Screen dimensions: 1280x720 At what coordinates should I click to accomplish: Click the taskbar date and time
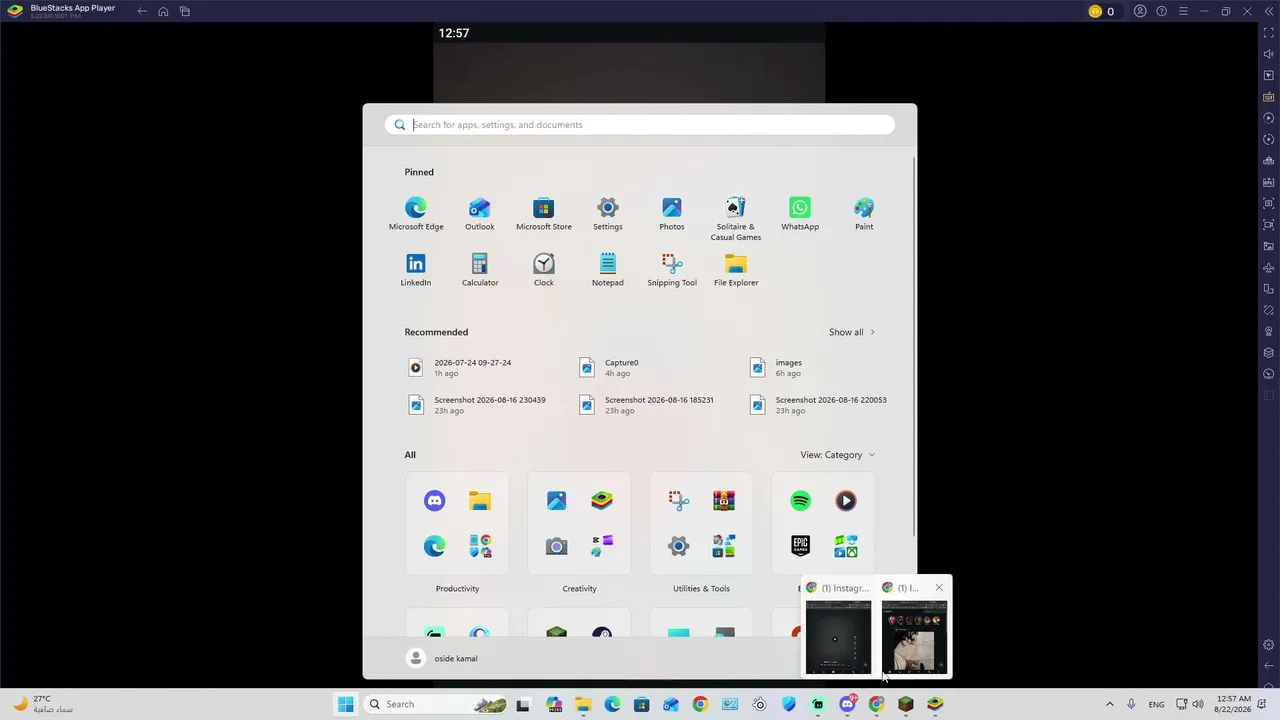click(1234, 704)
